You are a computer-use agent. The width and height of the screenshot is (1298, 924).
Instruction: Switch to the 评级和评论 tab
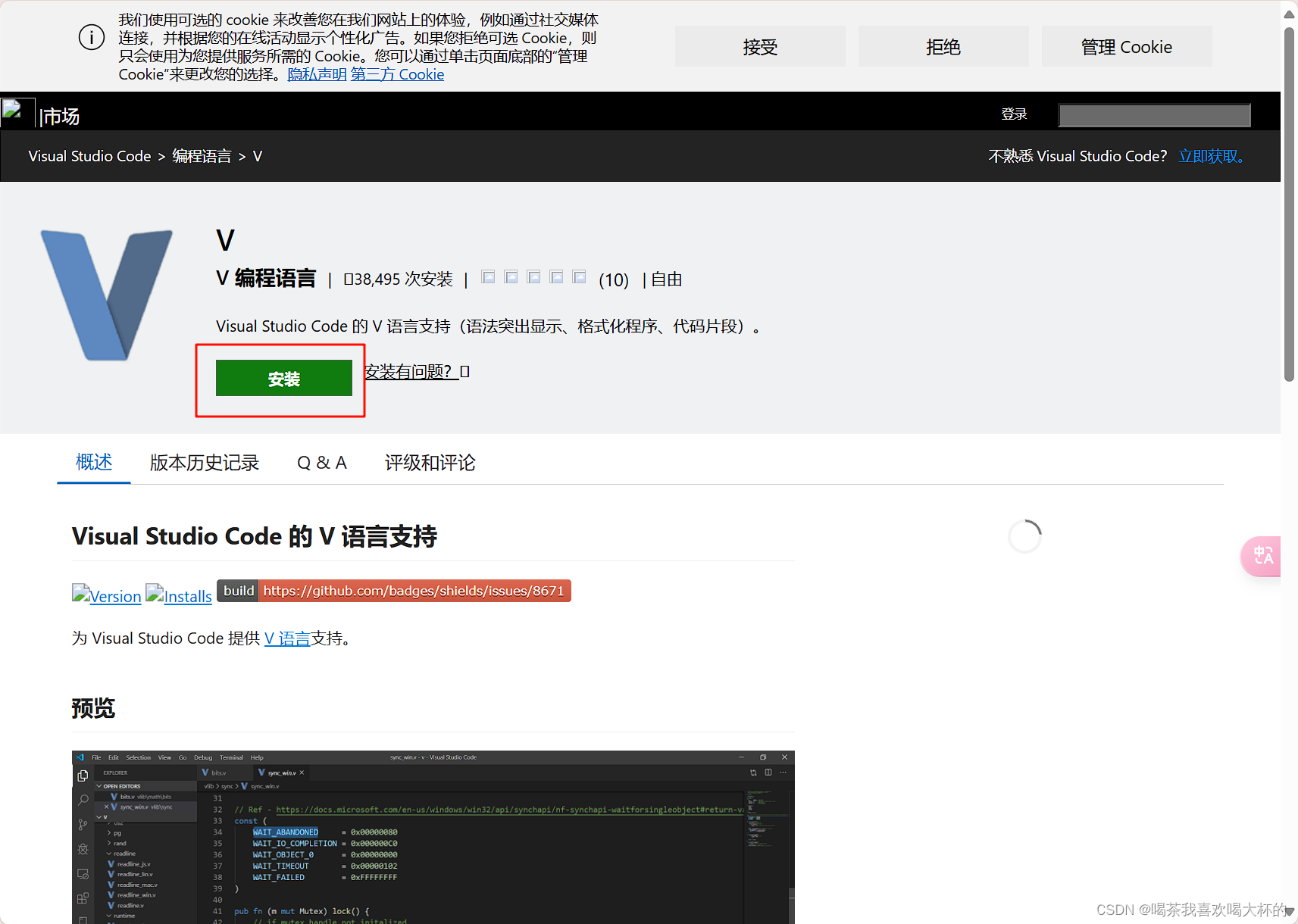429,463
